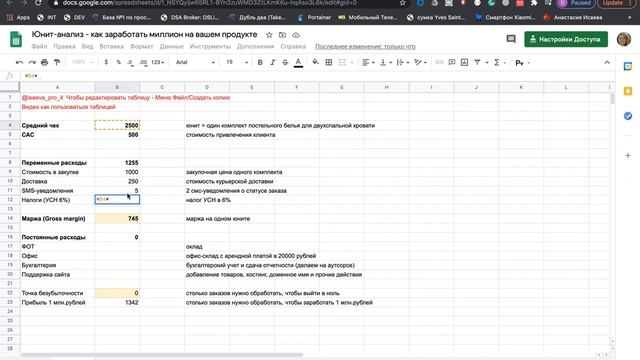Open the functions sigma dropdown
Image resolution: width=640 pixels, height=360 pixels.
(499, 62)
